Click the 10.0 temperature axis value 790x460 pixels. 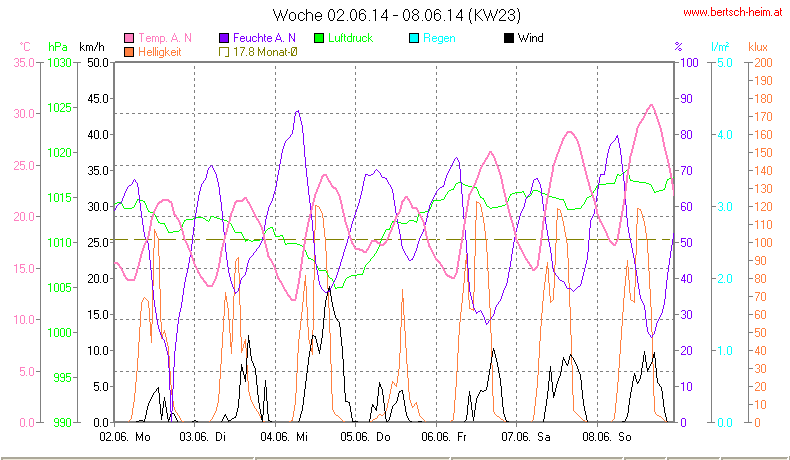coord(24,319)
